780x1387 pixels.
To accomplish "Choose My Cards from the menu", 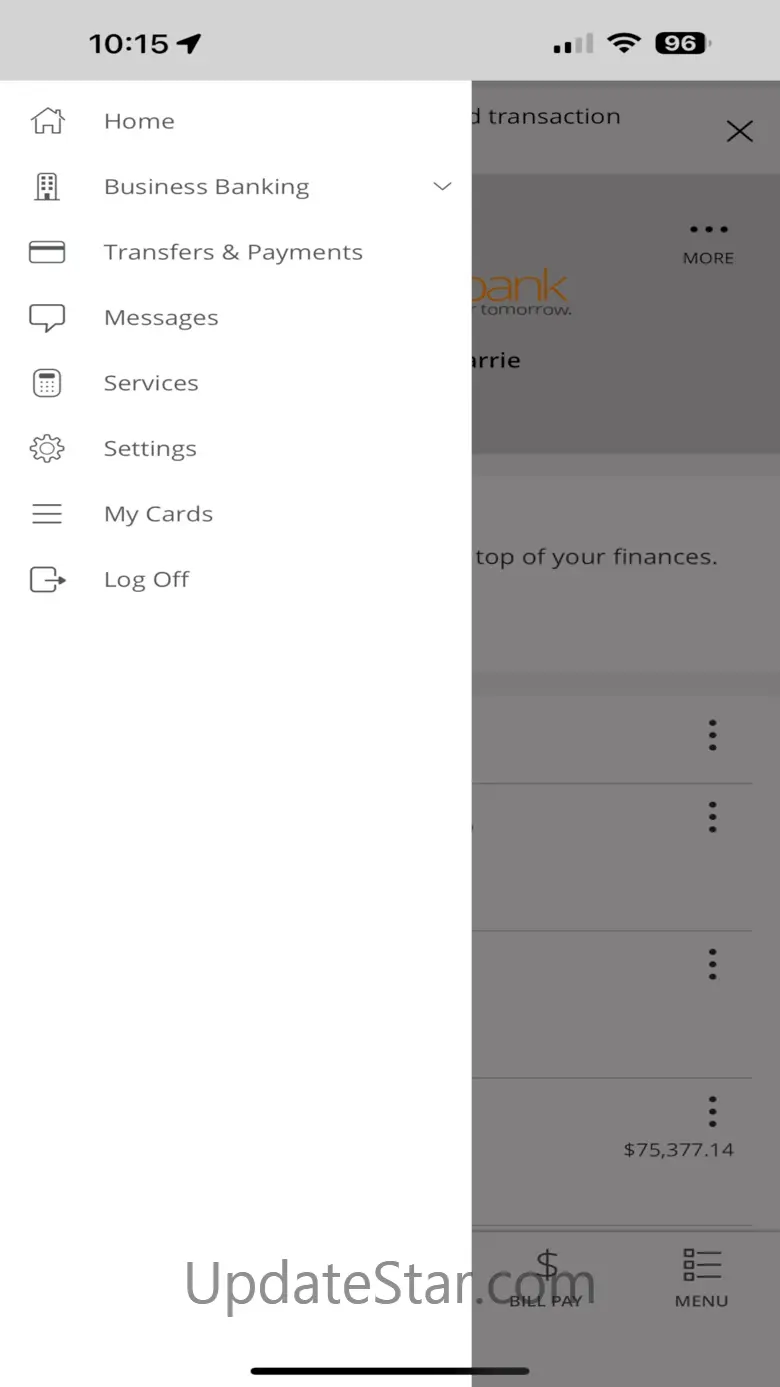I will 158,514.
